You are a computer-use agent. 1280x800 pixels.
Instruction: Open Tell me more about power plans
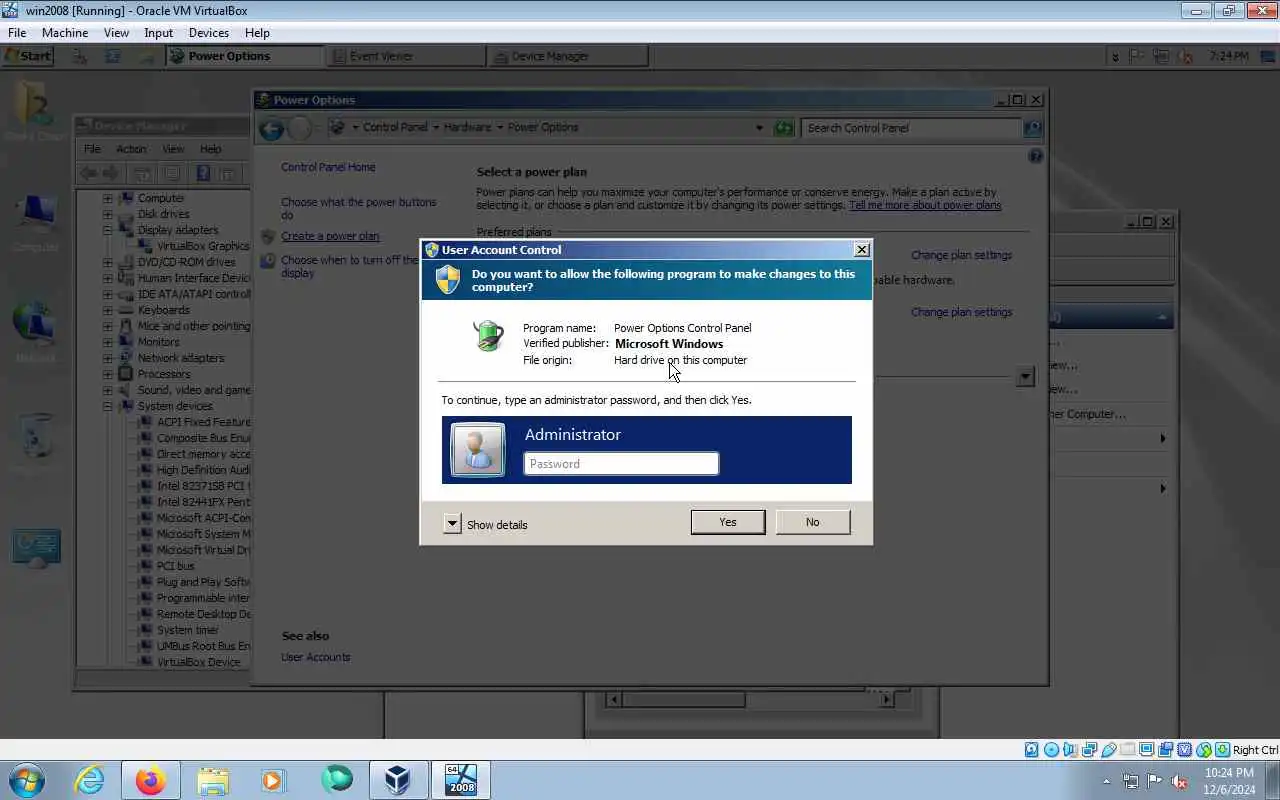coord(925,205)
